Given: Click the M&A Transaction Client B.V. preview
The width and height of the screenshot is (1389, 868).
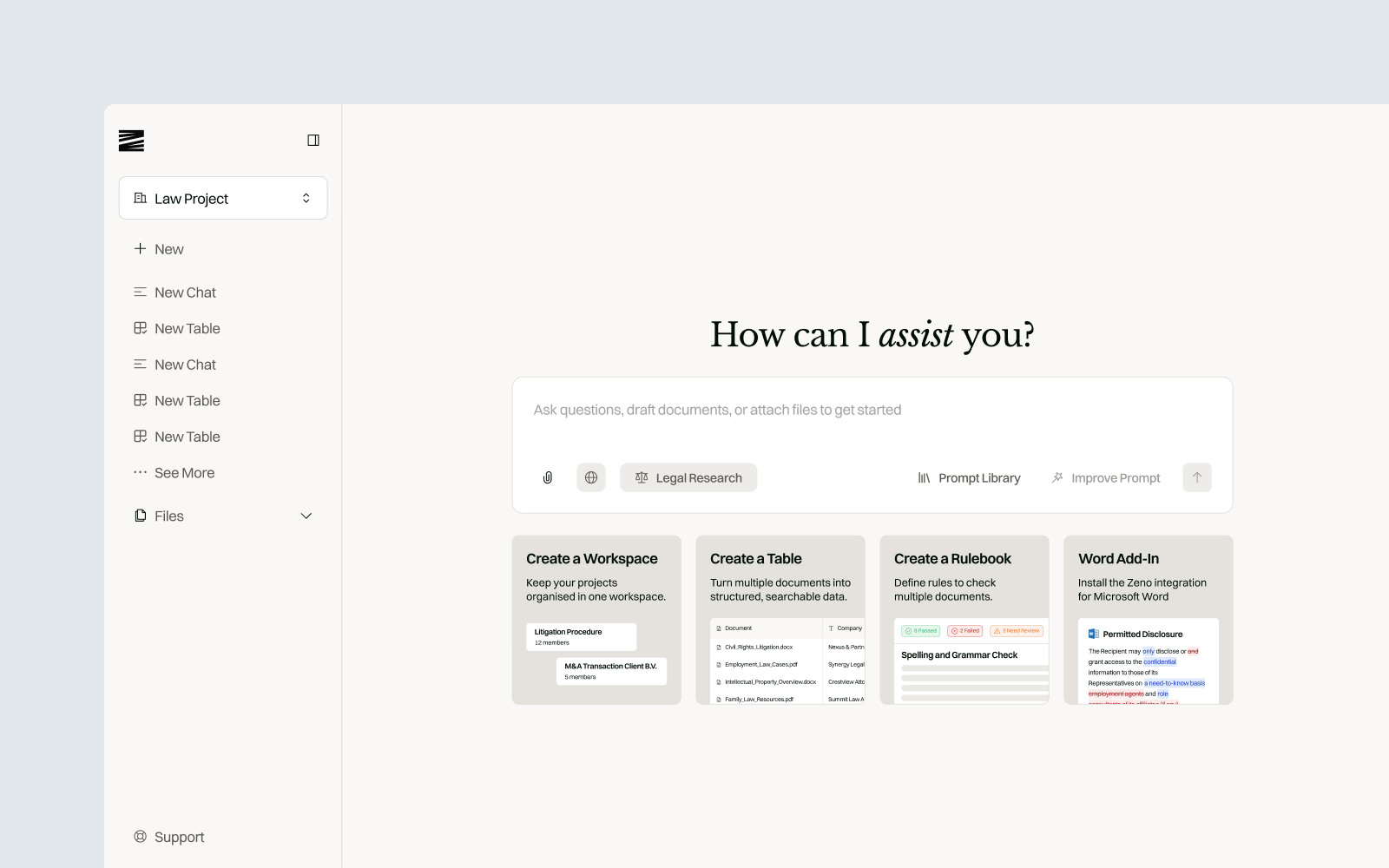Looking at the screenshot, I should click(612, 671).
